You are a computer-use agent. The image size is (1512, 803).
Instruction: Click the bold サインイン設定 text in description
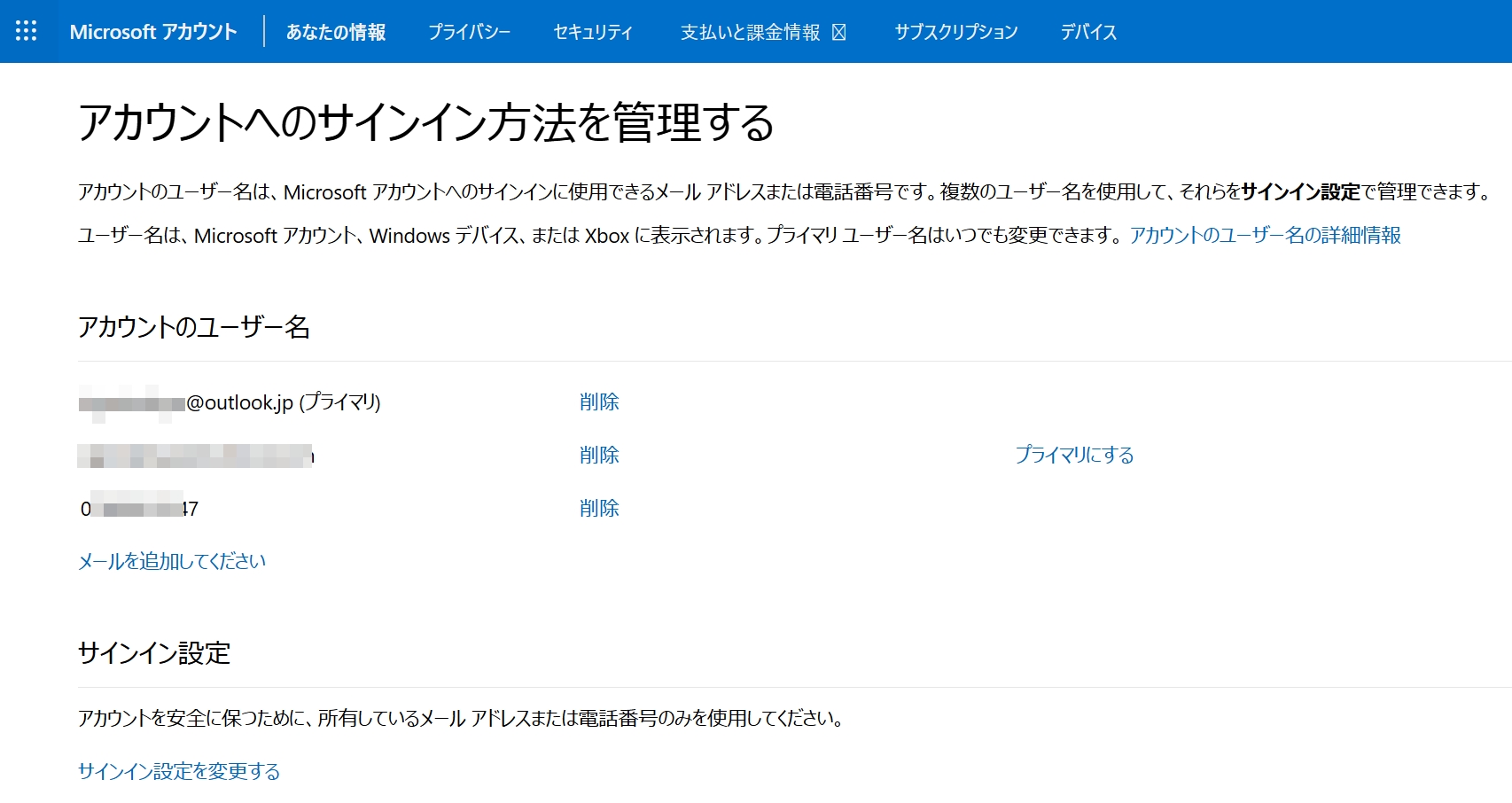[x=1300, y=191]
